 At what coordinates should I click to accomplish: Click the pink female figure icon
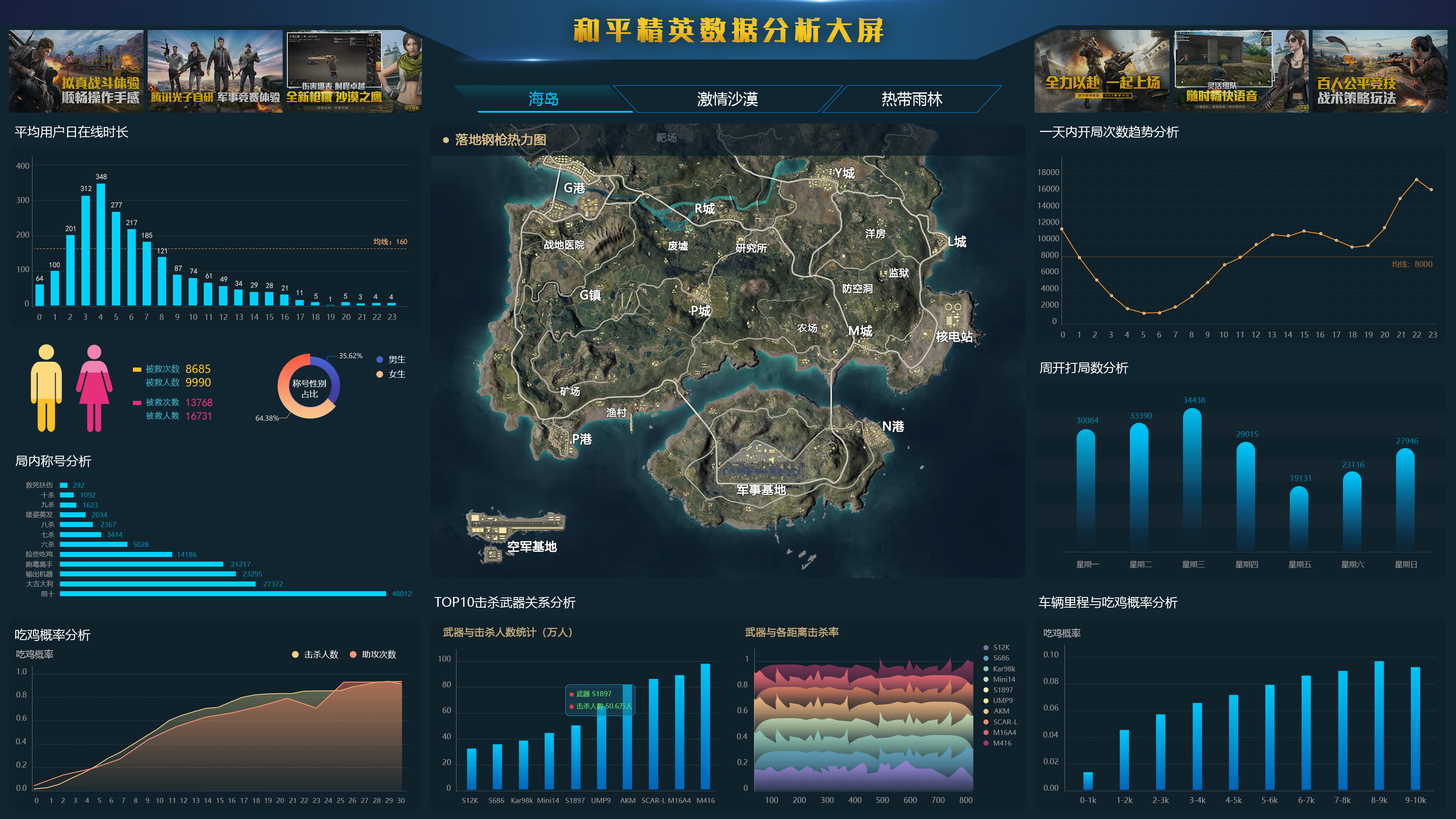point(94,388)
